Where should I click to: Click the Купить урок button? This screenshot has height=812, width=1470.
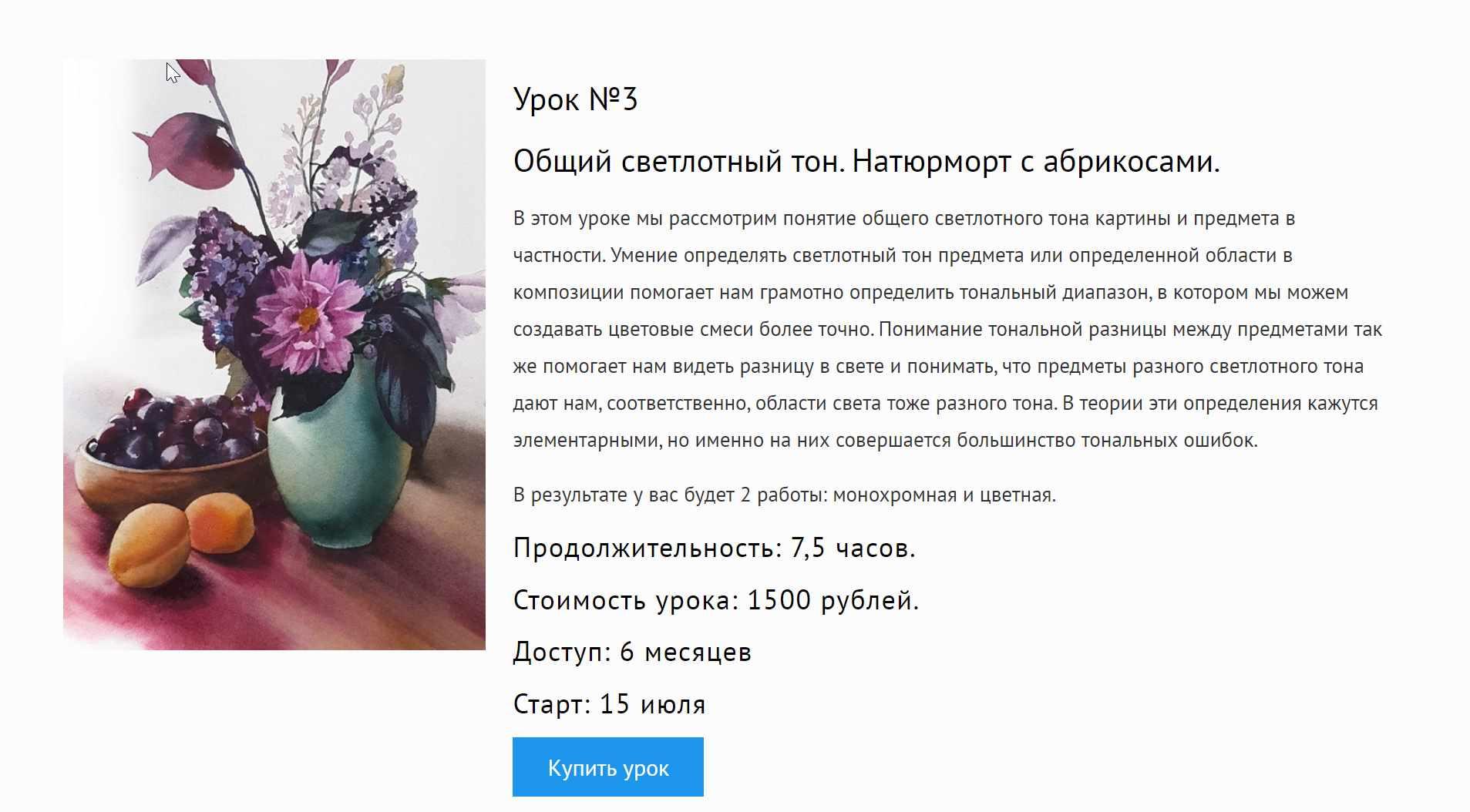pos(607,767)
